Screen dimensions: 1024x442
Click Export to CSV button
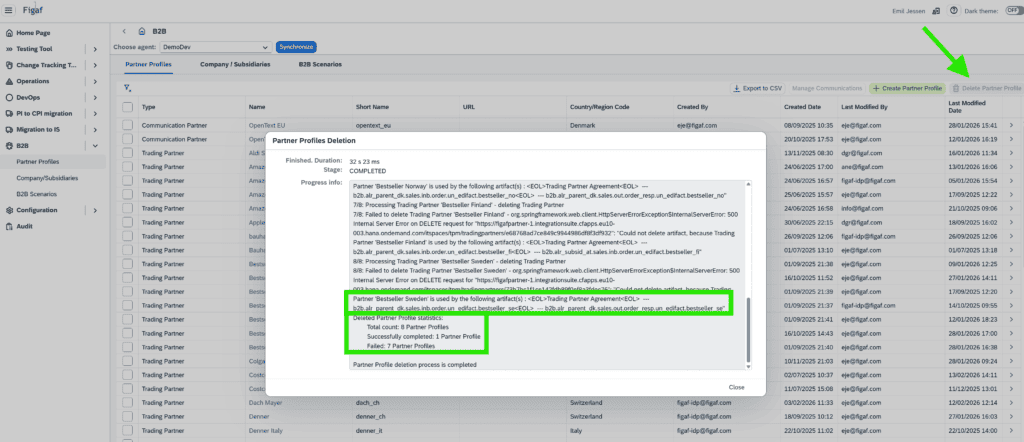coord(758,87)
